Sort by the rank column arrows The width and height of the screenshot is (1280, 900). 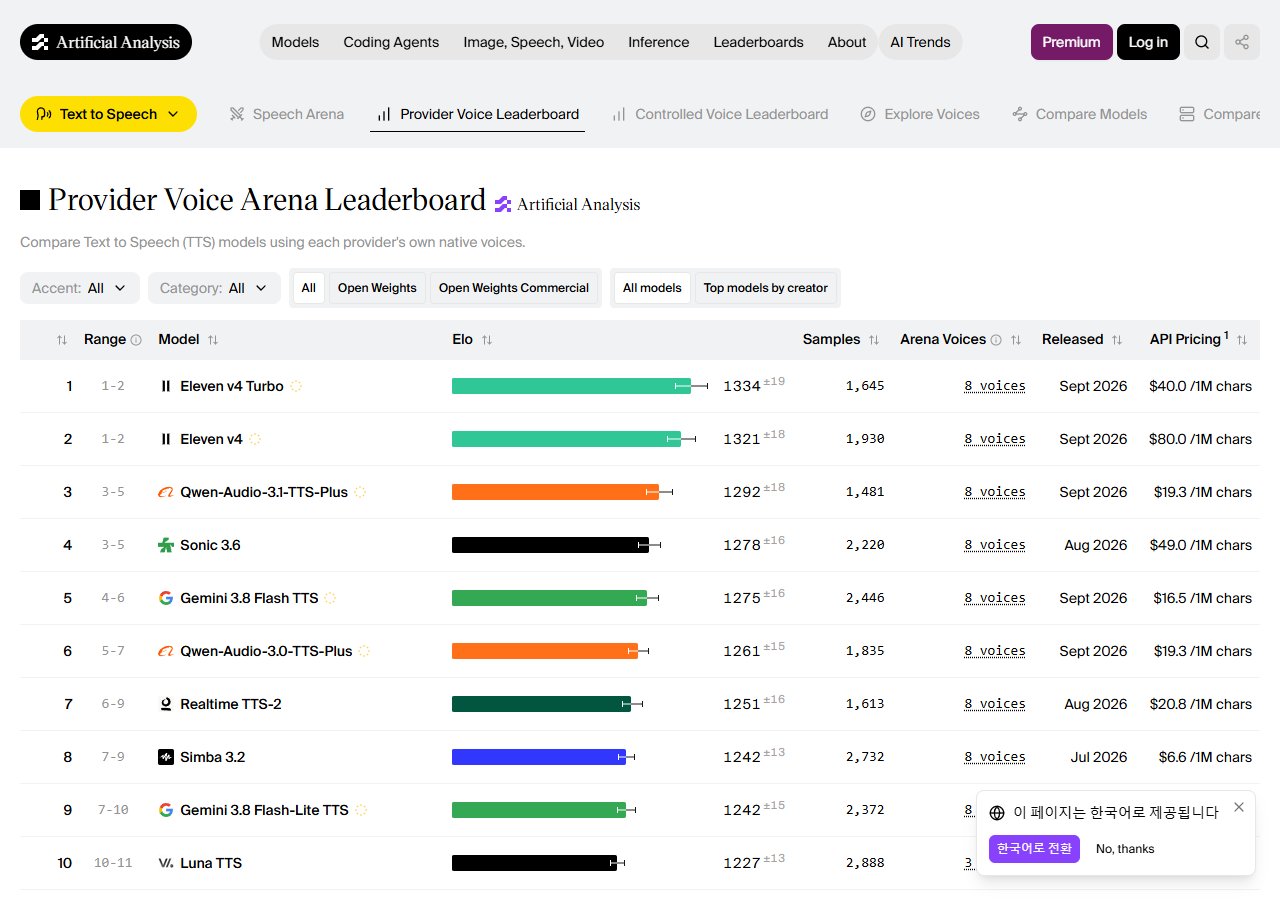coord(62,340)
